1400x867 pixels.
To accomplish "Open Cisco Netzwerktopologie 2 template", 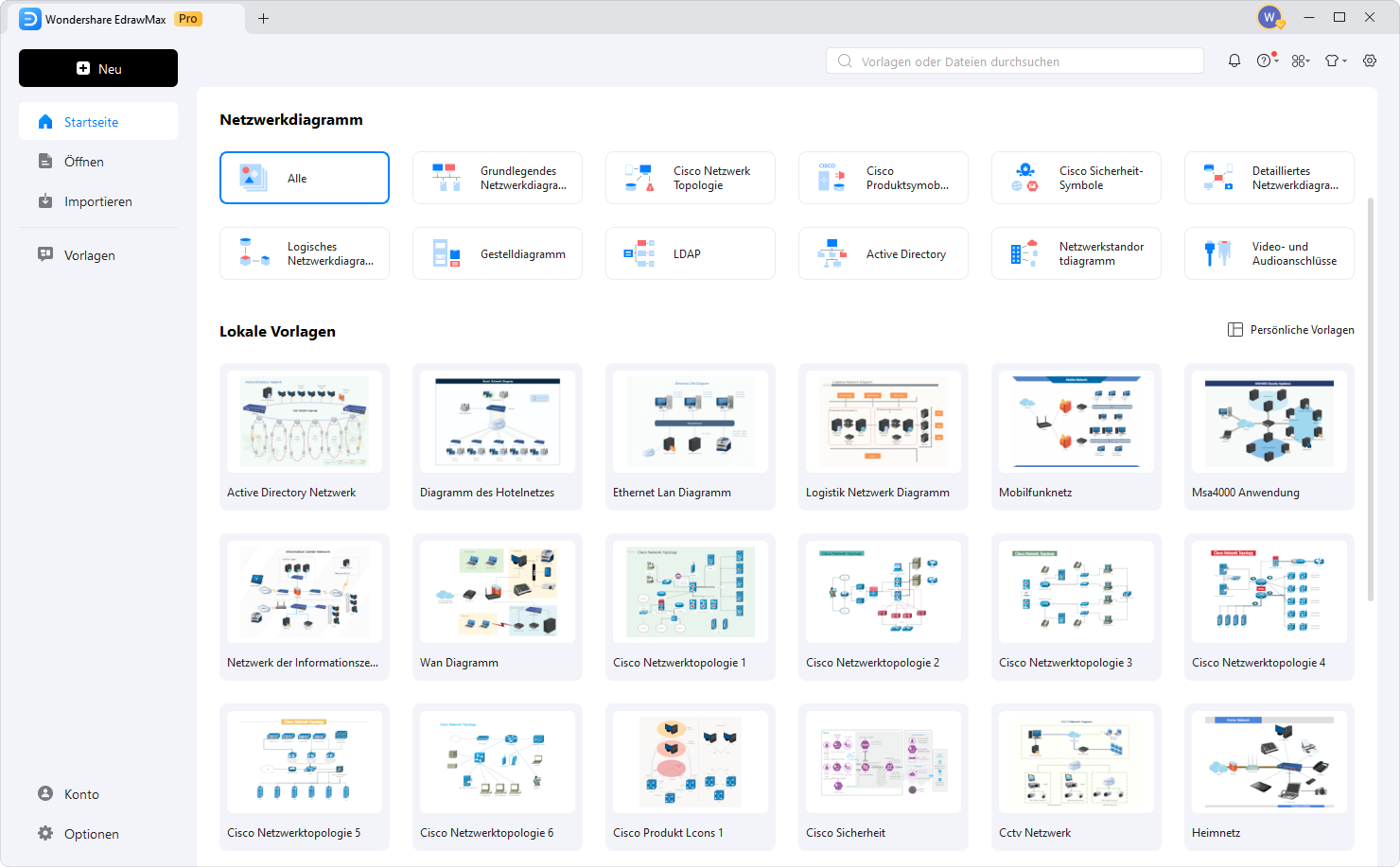I will pos(884,607).
